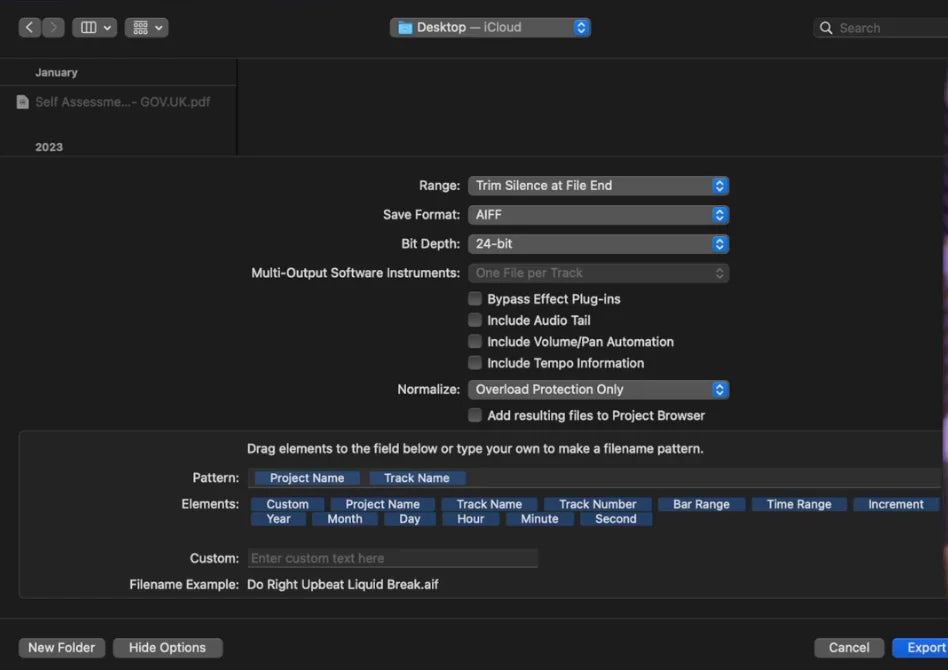
Task: Select the Track Name element token
Action: click(489, 504)
